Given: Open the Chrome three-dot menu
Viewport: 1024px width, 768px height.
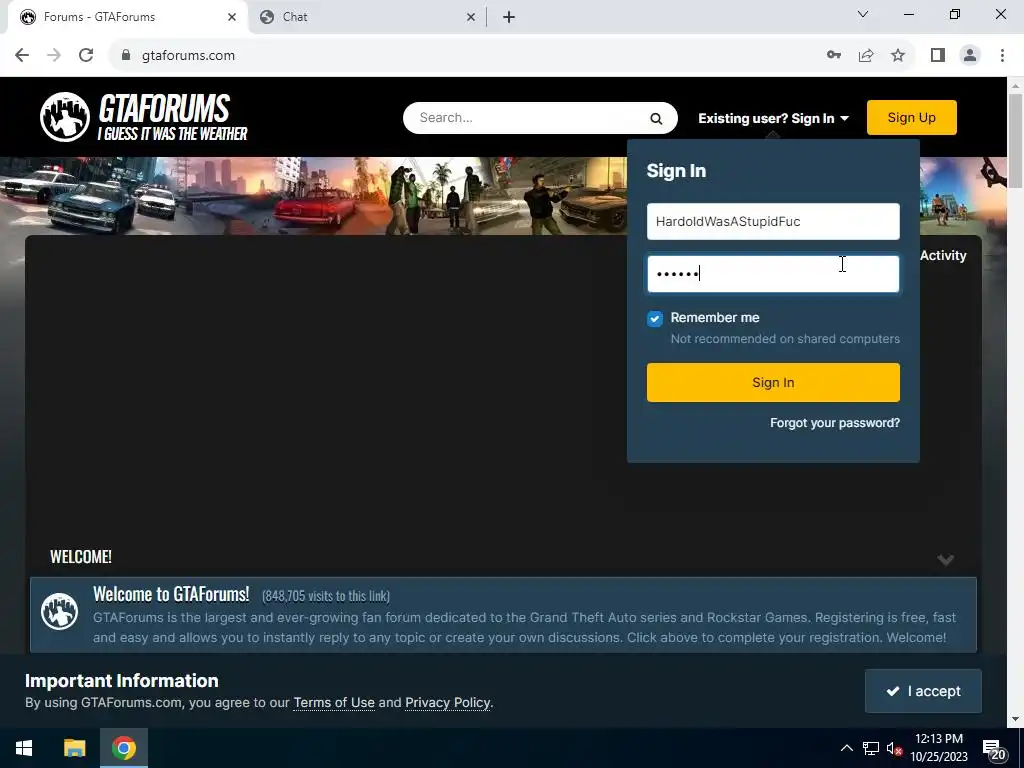Looking at the screenshot, I should click(1002, 55).
